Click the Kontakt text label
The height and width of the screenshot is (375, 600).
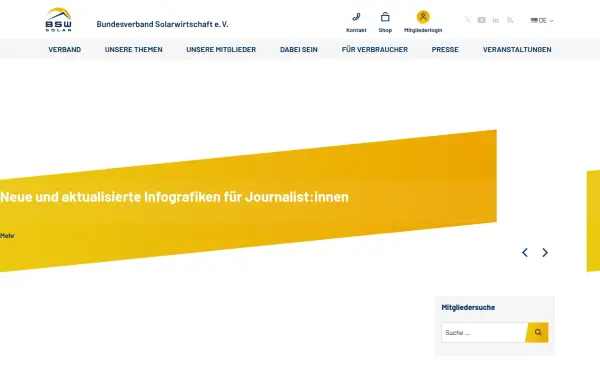pyautogui.click(x=356, y=30)
